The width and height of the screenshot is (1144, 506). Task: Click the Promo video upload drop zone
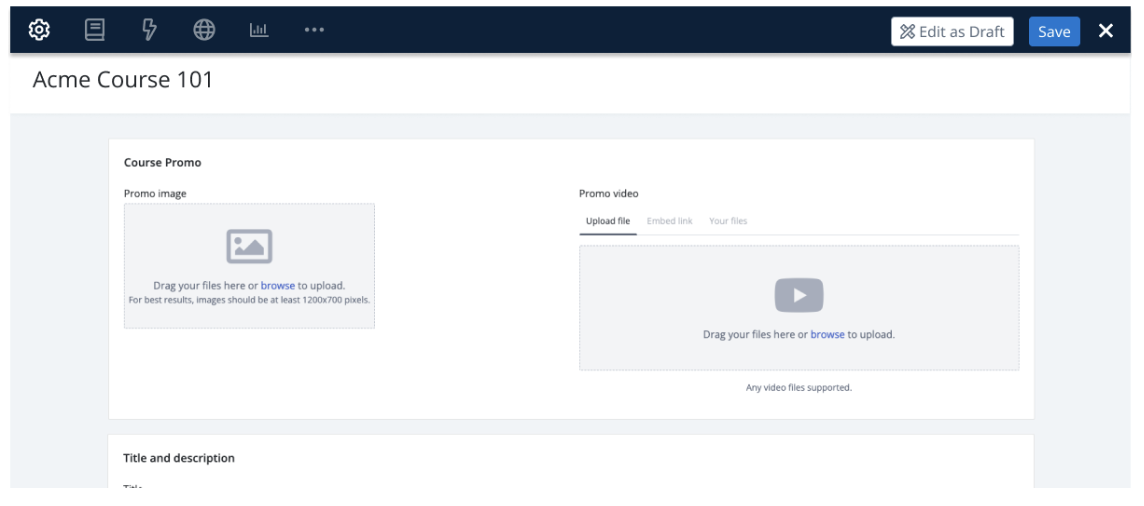coord(799,355)
